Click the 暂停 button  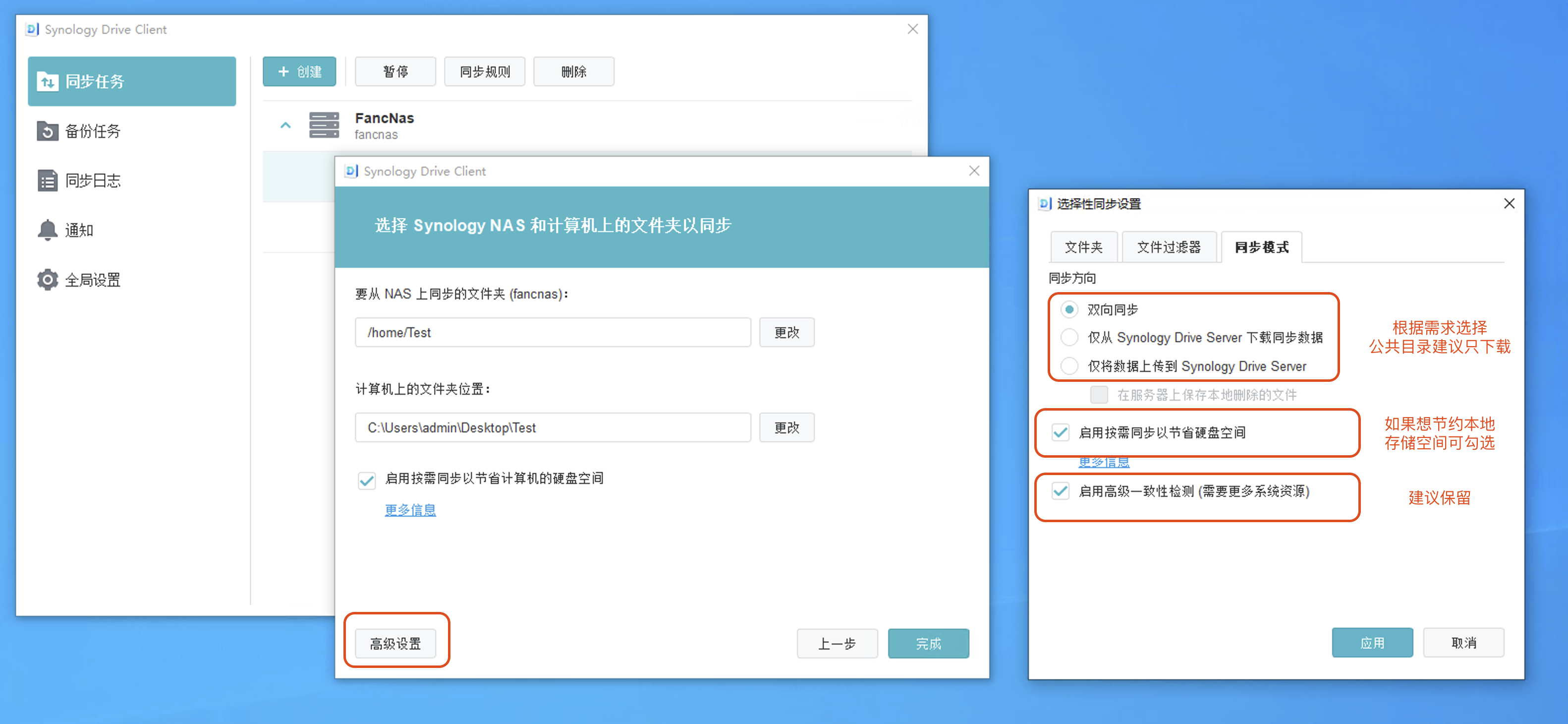click(395, 71)
